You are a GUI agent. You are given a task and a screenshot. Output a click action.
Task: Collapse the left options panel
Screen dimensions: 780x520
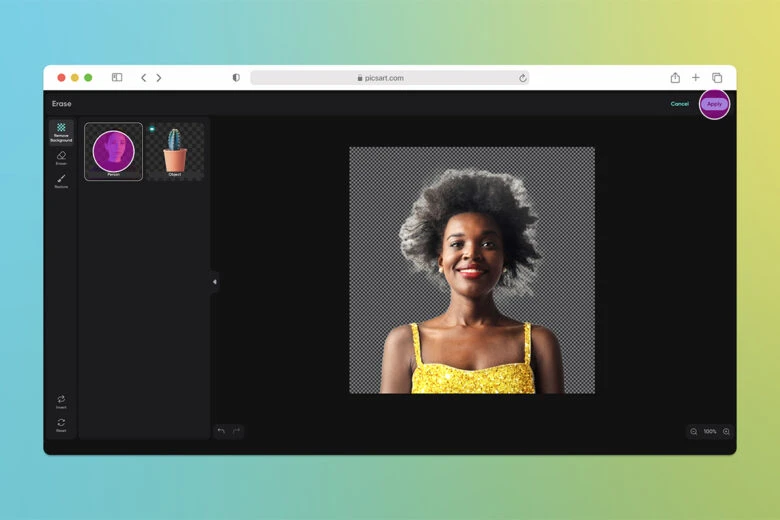point(214,282)
